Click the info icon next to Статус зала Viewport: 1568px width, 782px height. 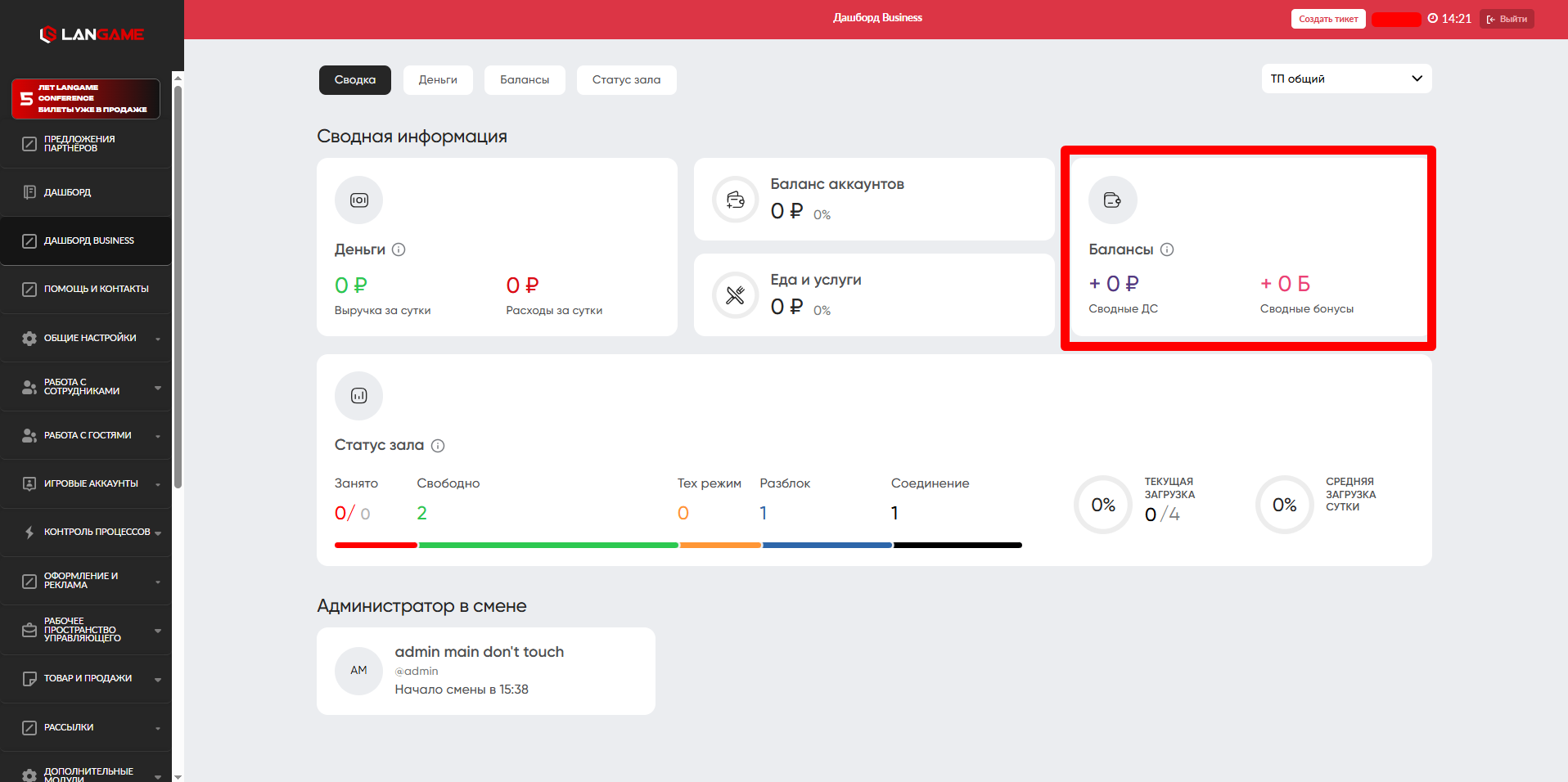[438, 446]
